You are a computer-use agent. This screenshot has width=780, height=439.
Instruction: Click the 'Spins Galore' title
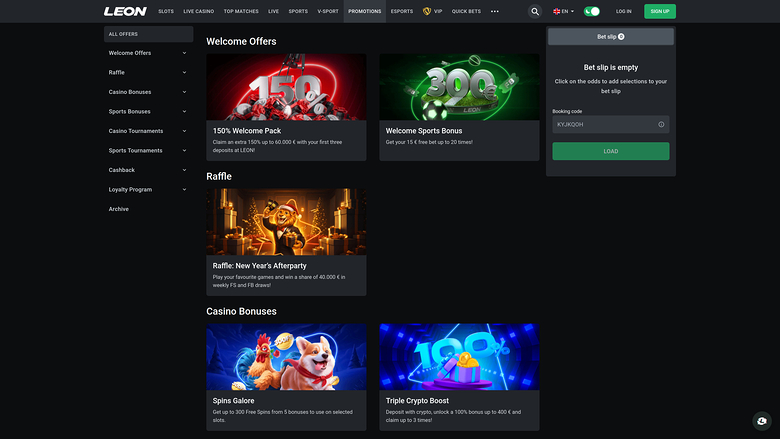[233, 401]
